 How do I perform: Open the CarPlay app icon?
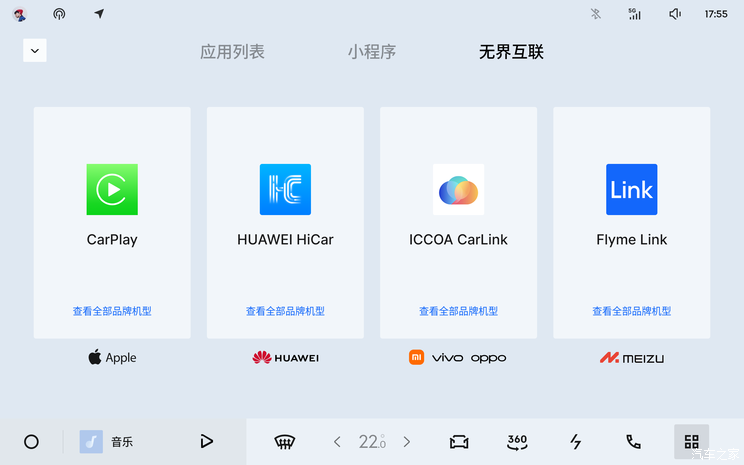[x=112, y=189]
